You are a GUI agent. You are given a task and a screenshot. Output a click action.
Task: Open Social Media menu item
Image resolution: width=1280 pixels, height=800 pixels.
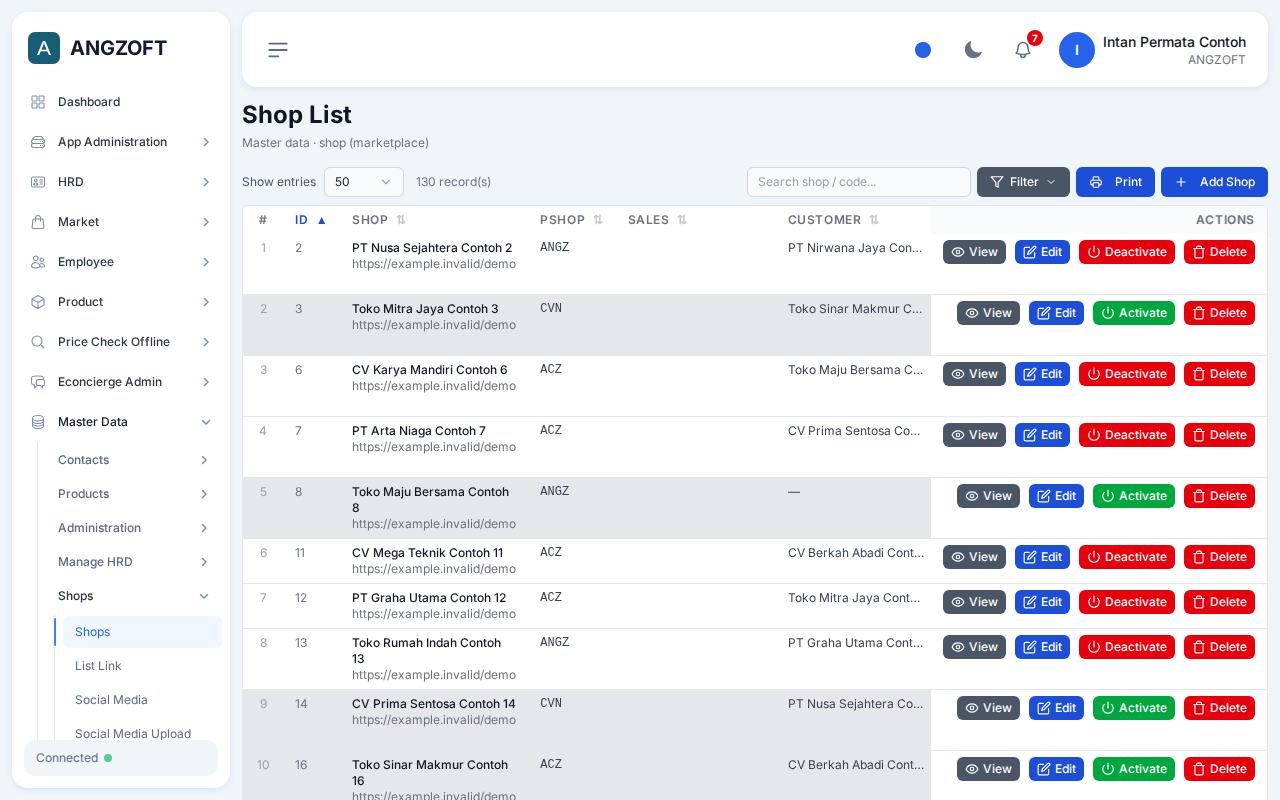pyautogui.click(x=142, y=700)
